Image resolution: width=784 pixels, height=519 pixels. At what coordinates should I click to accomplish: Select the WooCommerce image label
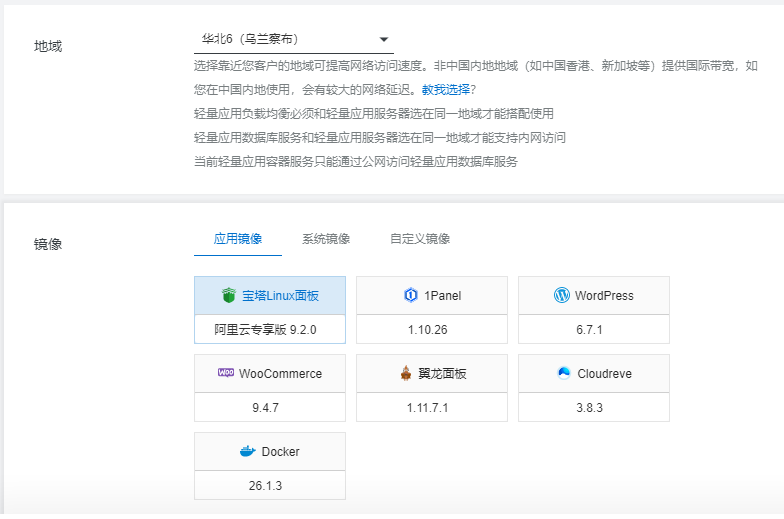pos(280,374)
